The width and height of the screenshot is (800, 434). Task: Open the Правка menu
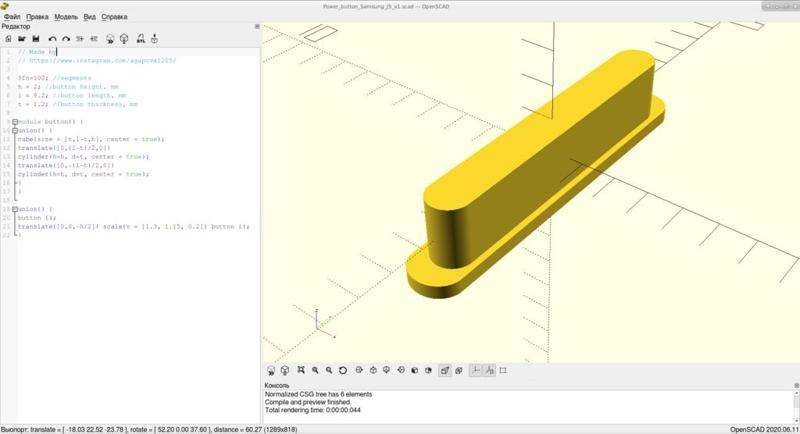tap(37, 17)
